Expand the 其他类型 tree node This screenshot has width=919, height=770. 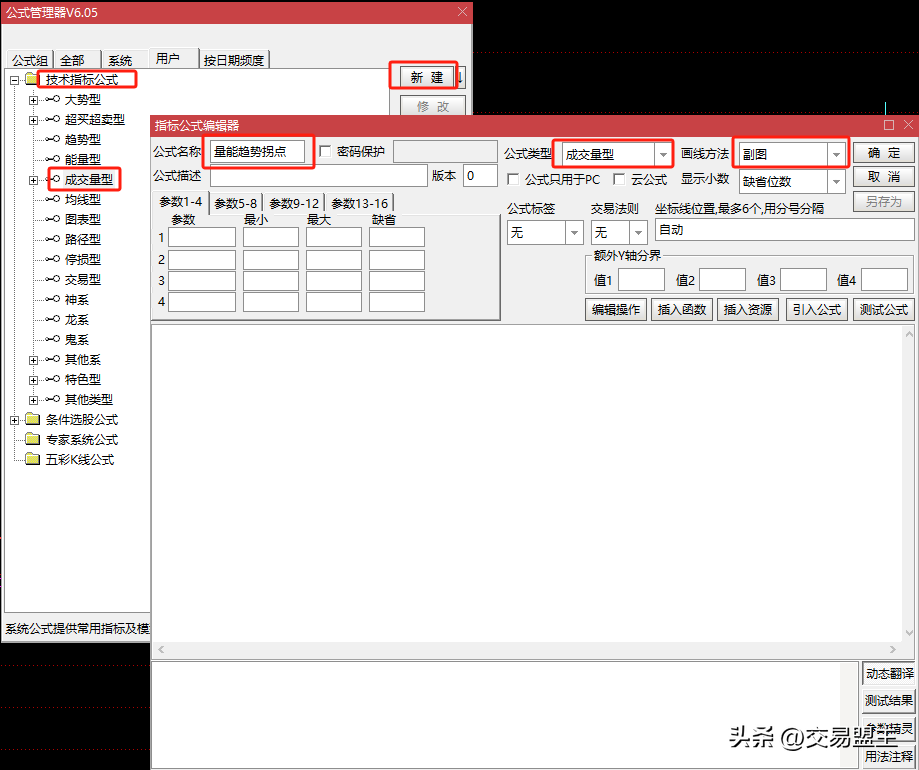[33, 400]
